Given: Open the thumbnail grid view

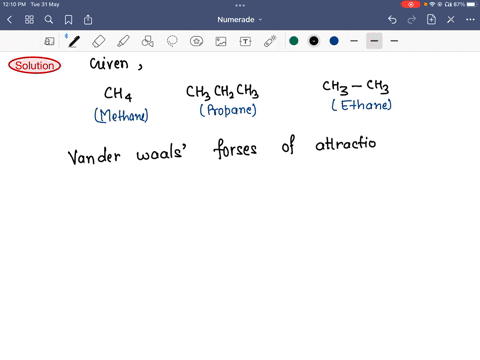Looking at the screenshot, I should [29, 20].
